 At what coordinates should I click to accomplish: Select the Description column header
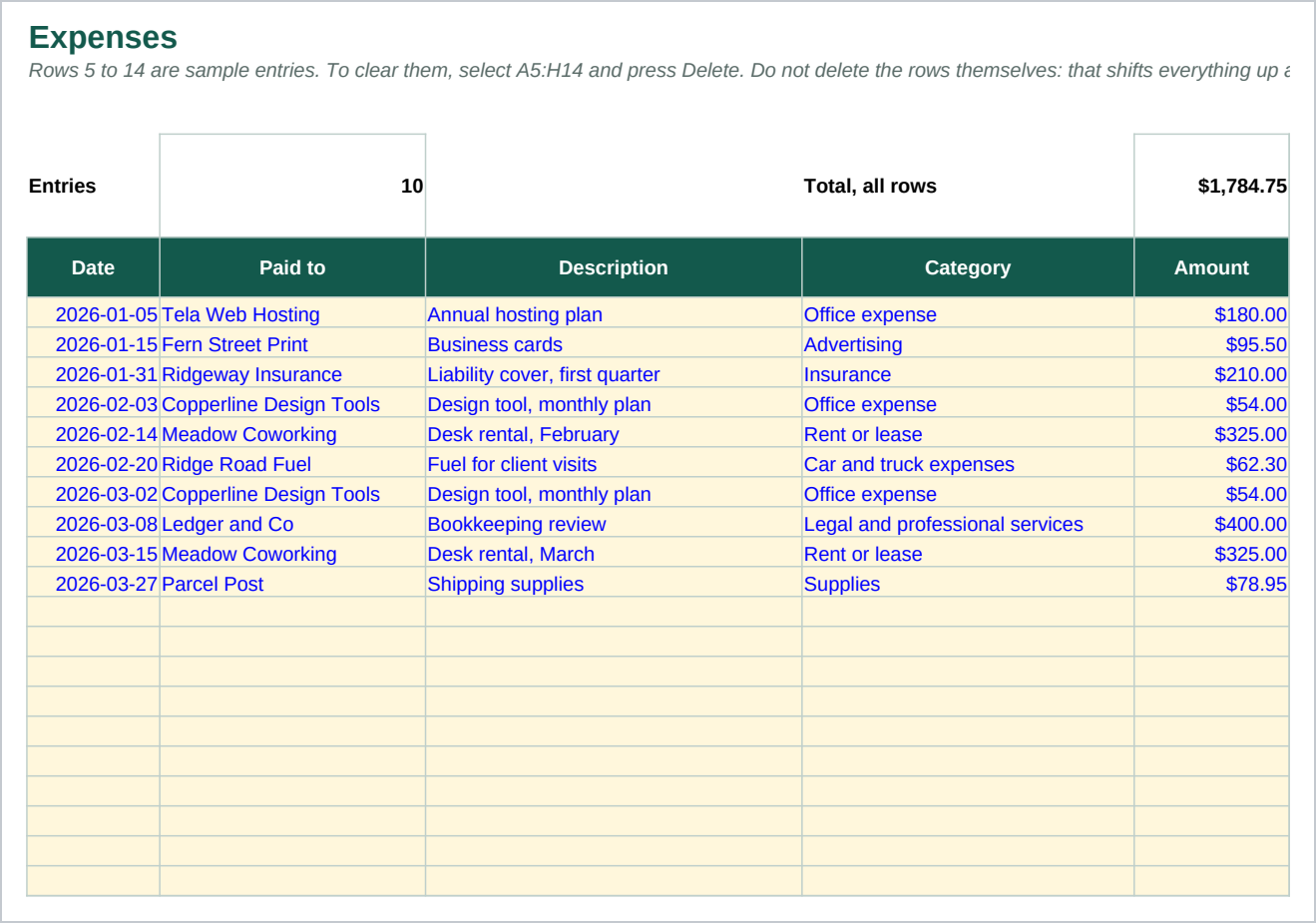[614, 267]
